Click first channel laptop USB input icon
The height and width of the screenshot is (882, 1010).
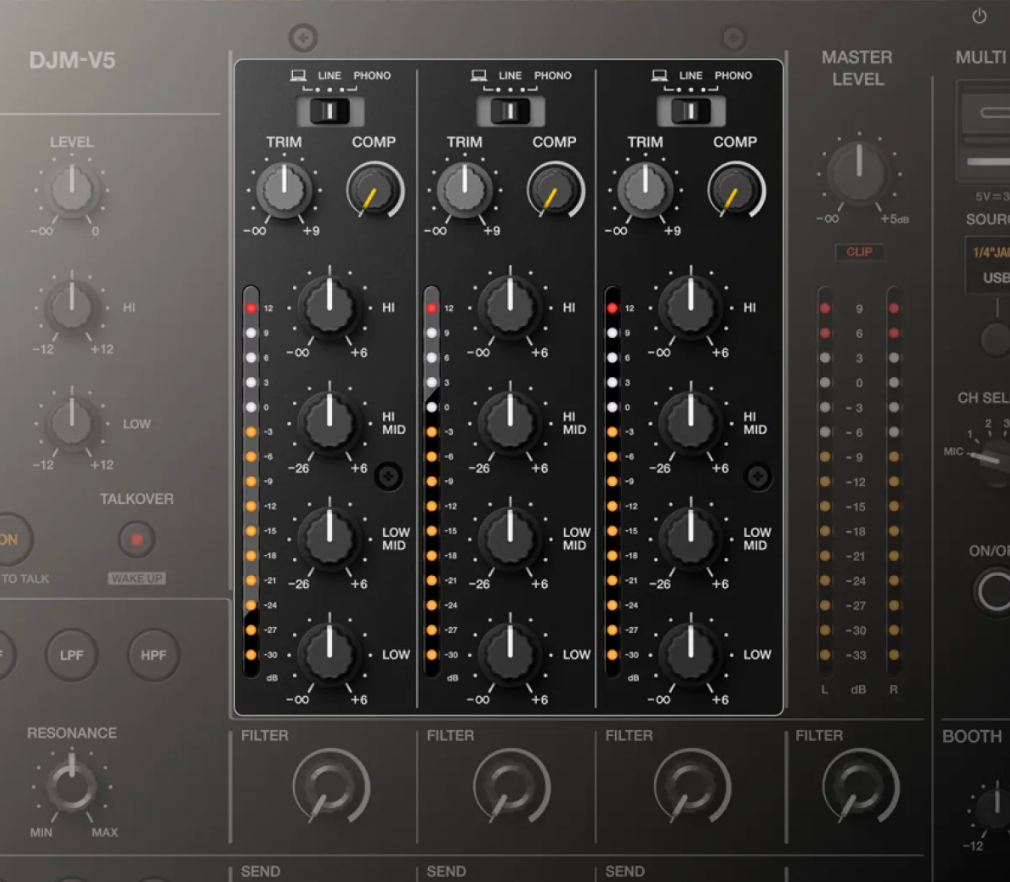click(x=298, y=75)
